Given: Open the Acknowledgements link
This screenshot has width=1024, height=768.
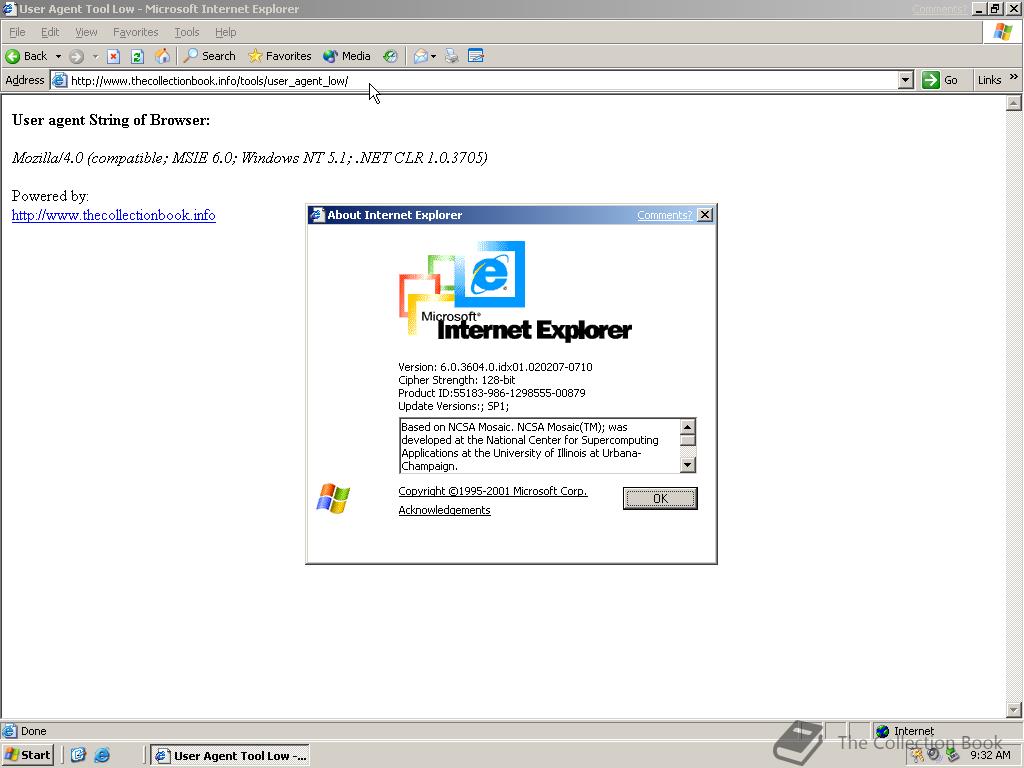Looking at the screenshot, I should click(x=444, y=510).
